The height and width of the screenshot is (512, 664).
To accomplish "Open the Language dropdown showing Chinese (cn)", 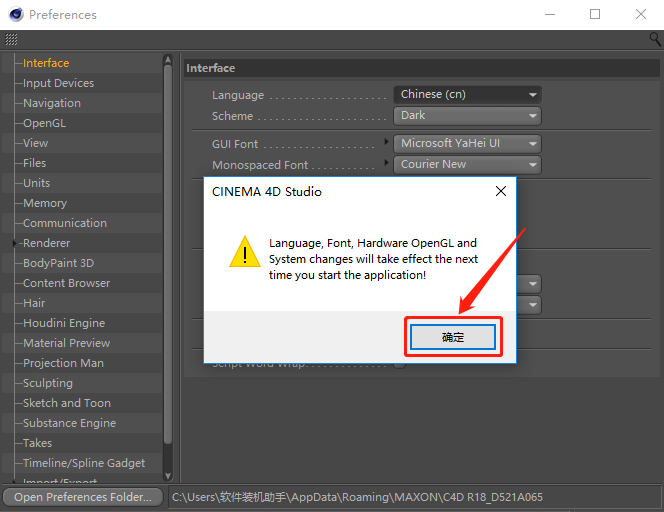I will (x=468, y=94).
